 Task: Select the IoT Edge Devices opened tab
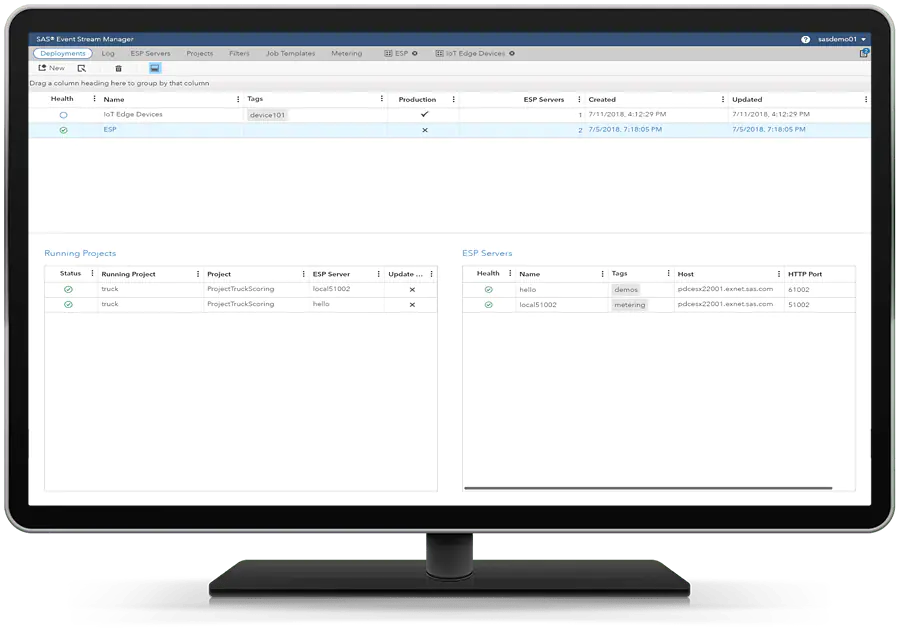point(470,53)
